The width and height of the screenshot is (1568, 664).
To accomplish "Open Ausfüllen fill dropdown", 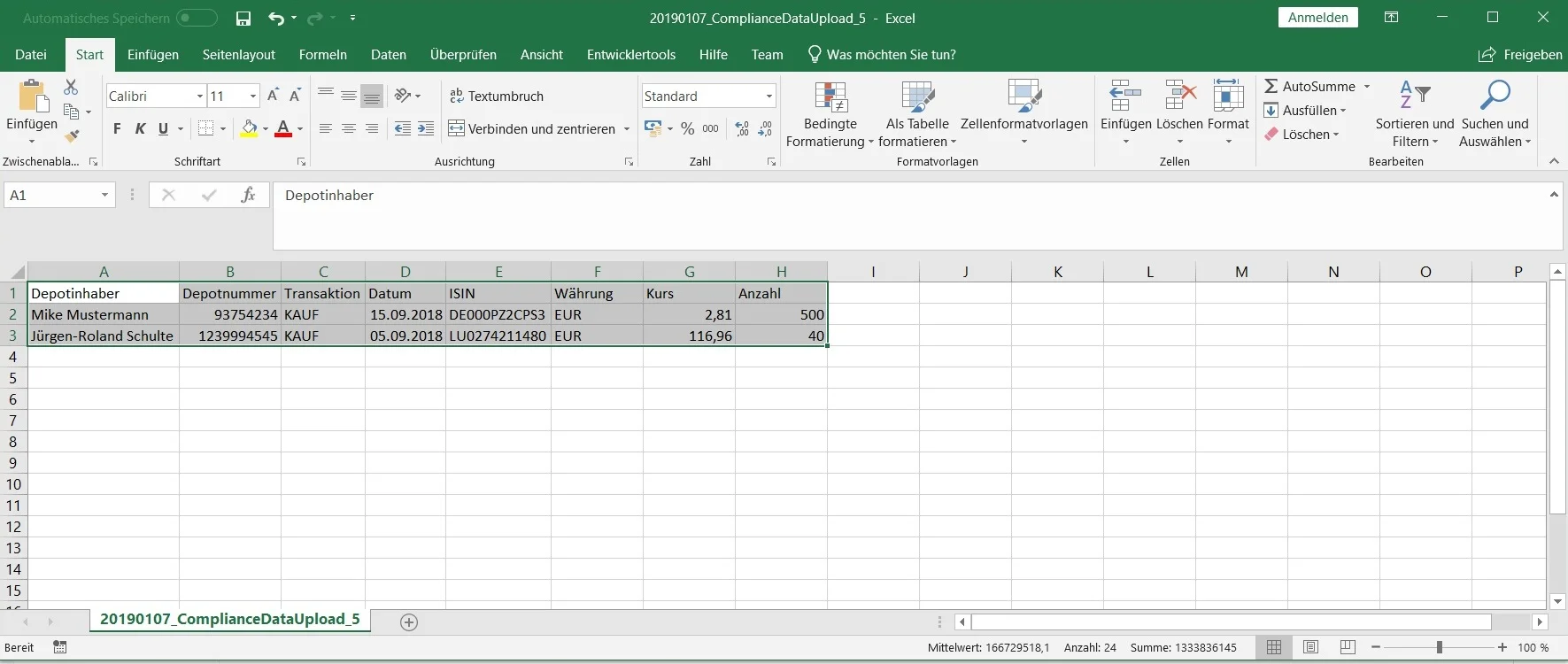I will pyautogui.click(x=1305, y=111).
